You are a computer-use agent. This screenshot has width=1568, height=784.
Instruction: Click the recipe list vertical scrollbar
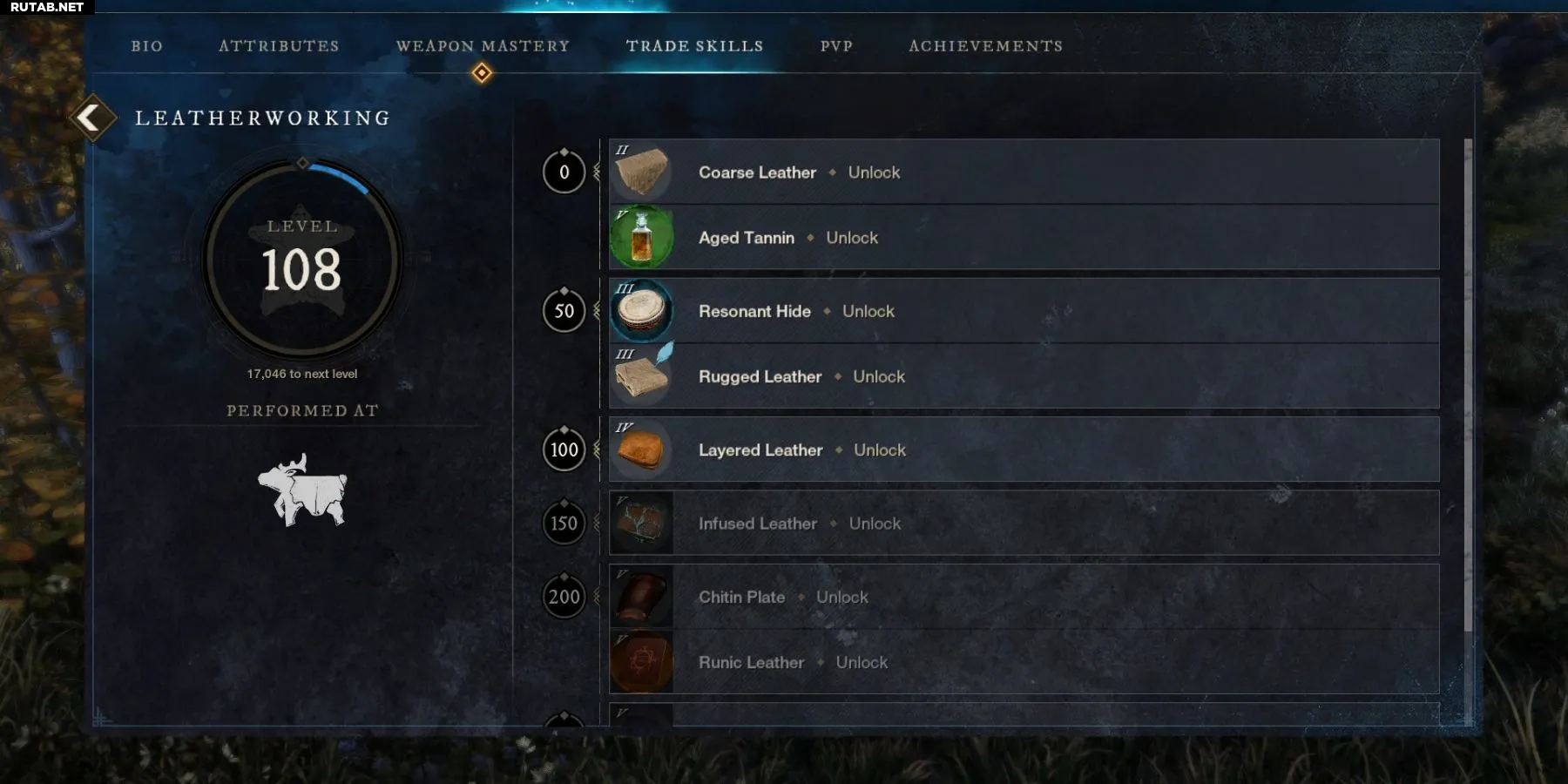point(1469,385)
